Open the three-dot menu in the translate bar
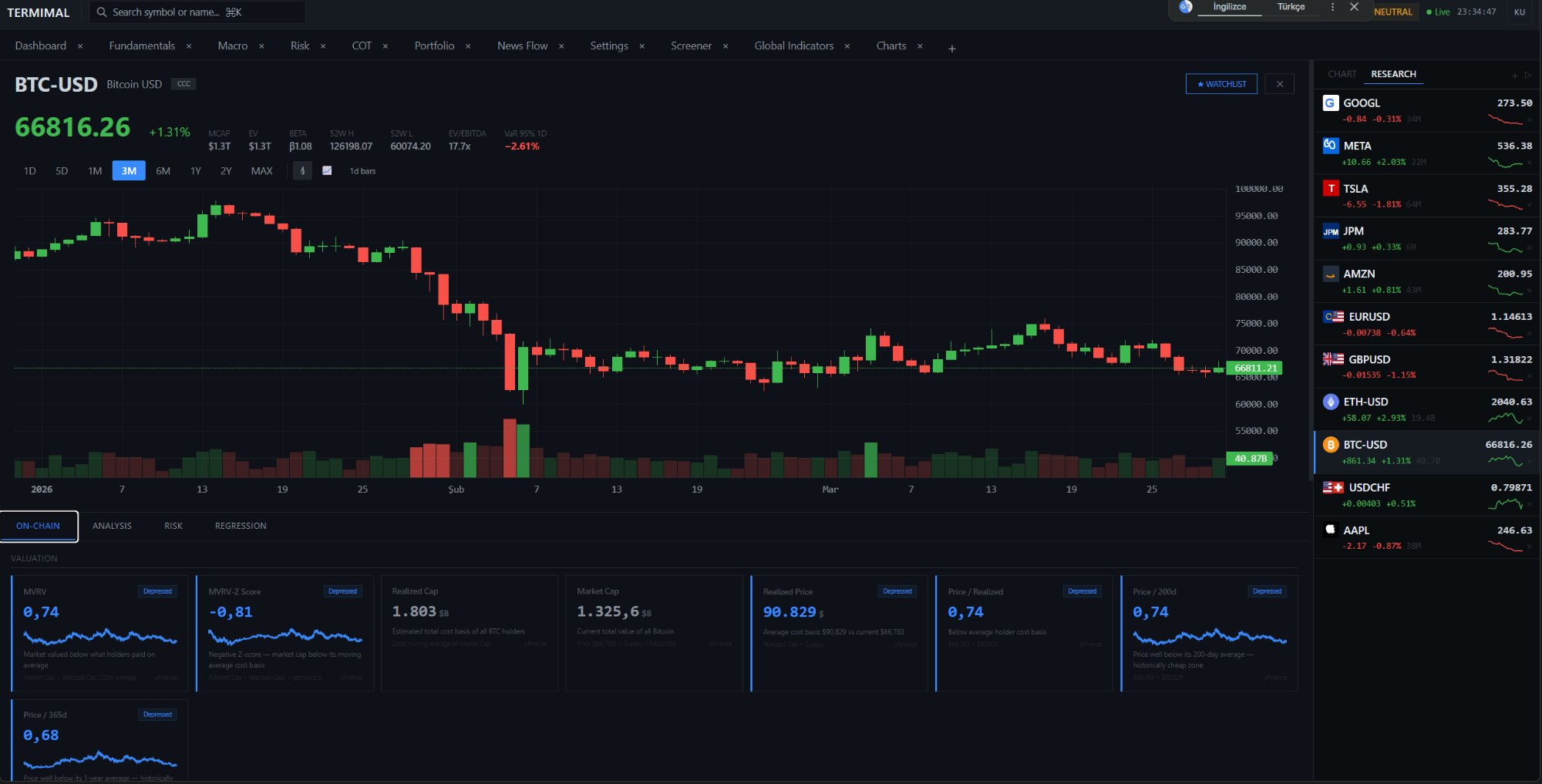 pos(1332,6)
